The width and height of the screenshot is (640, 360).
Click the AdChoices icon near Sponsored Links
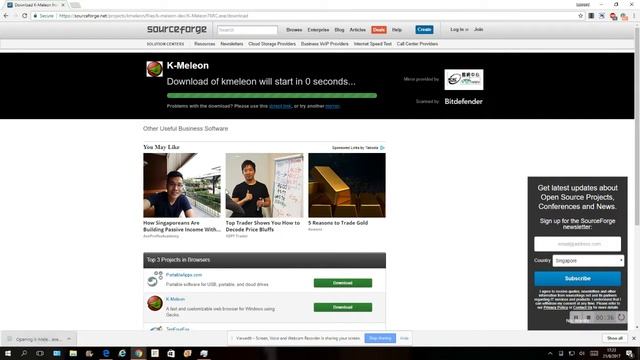pos(382,148)
